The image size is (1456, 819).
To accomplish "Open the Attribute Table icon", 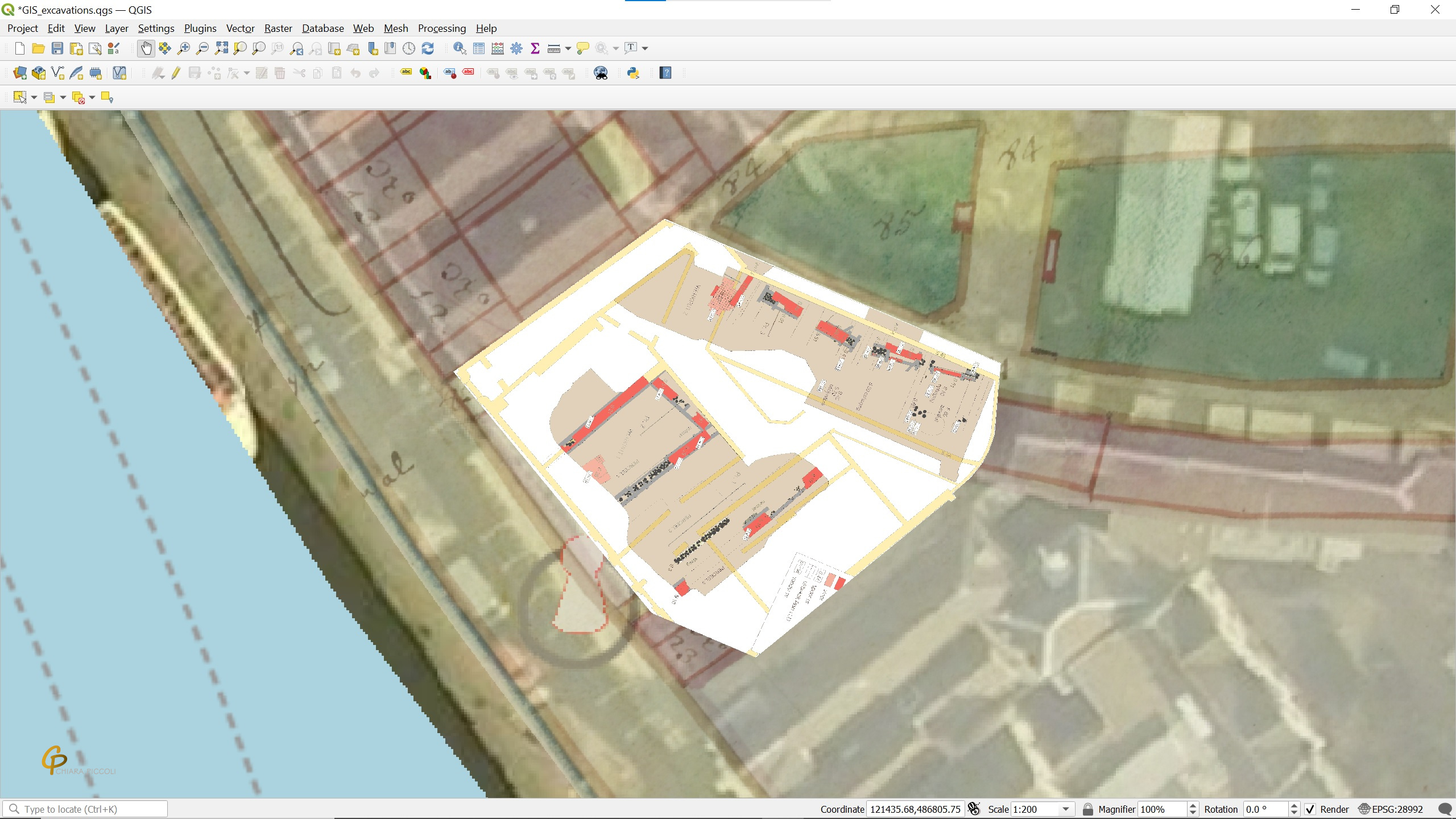I will 479,48.
